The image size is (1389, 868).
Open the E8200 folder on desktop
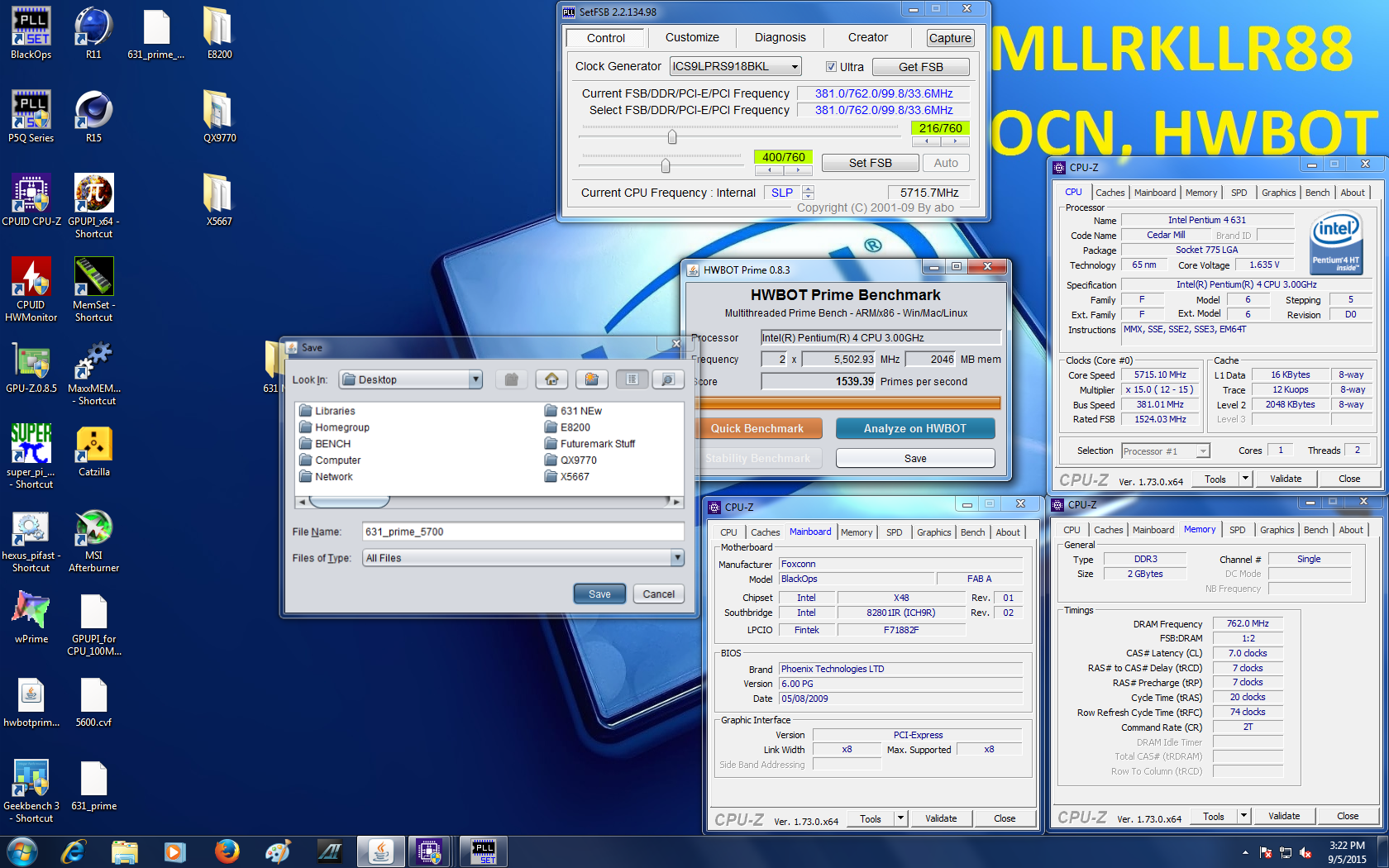point(219,34)
